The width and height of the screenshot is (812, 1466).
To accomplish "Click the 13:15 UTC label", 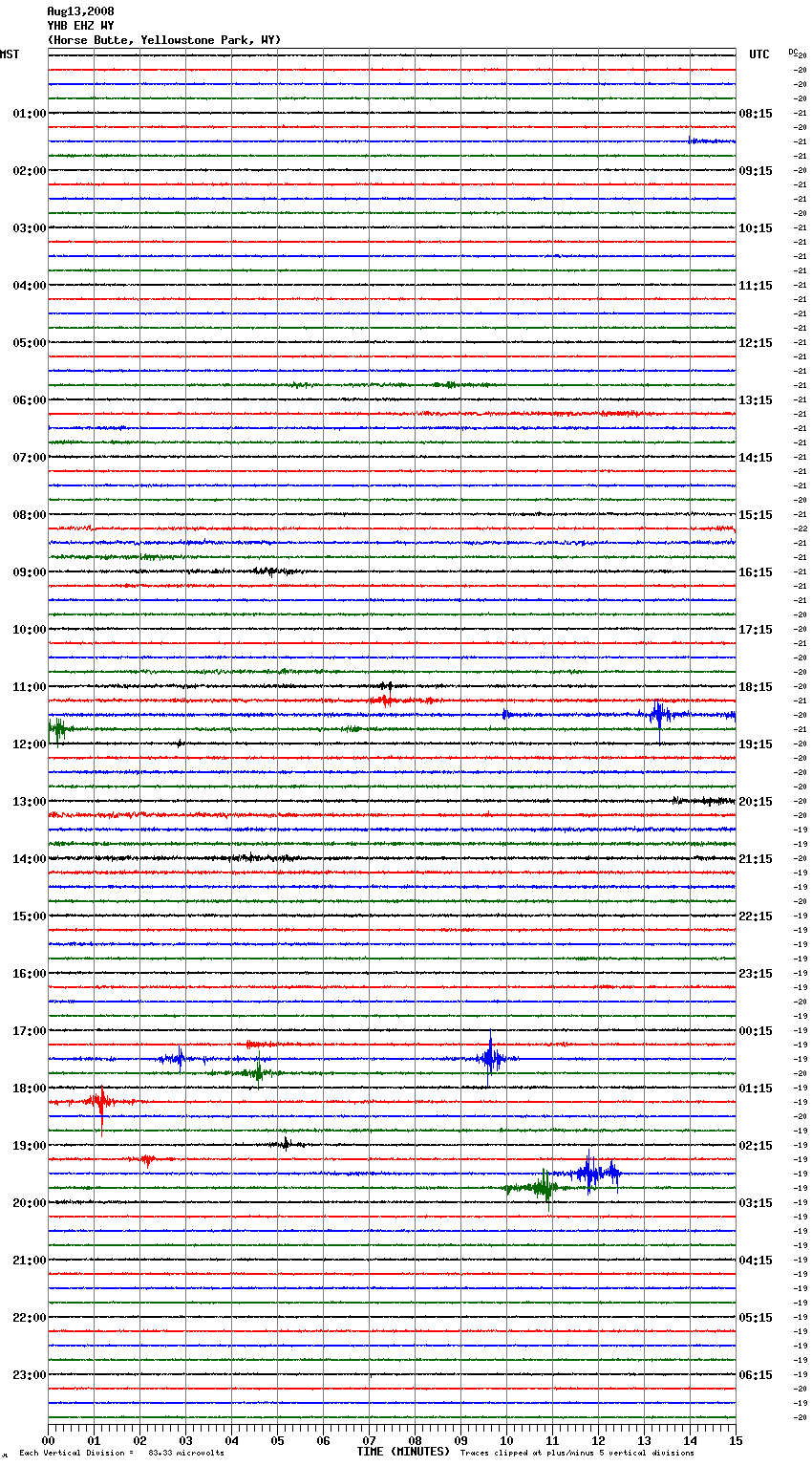I will [x=756, y=400].
